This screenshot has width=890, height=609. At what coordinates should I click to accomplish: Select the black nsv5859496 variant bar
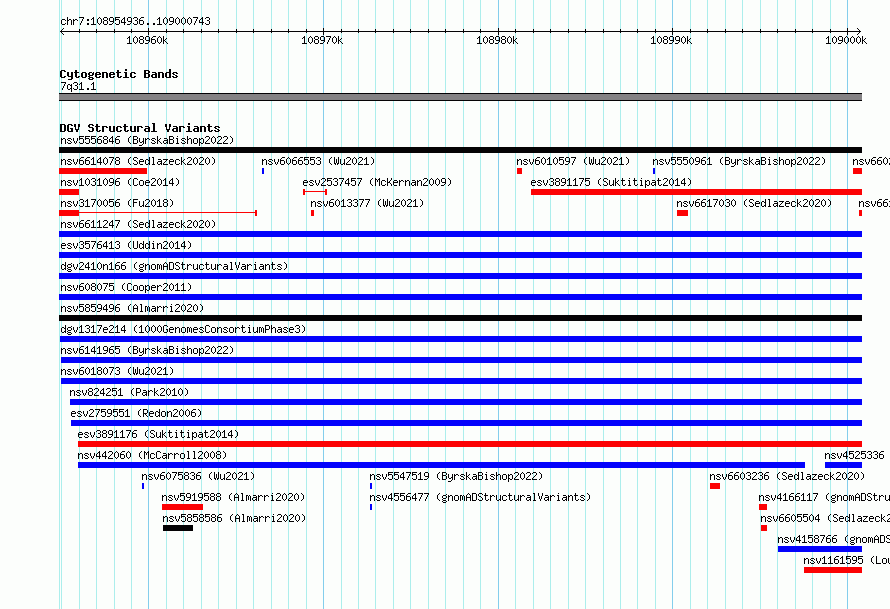click(x=460, y=318)
